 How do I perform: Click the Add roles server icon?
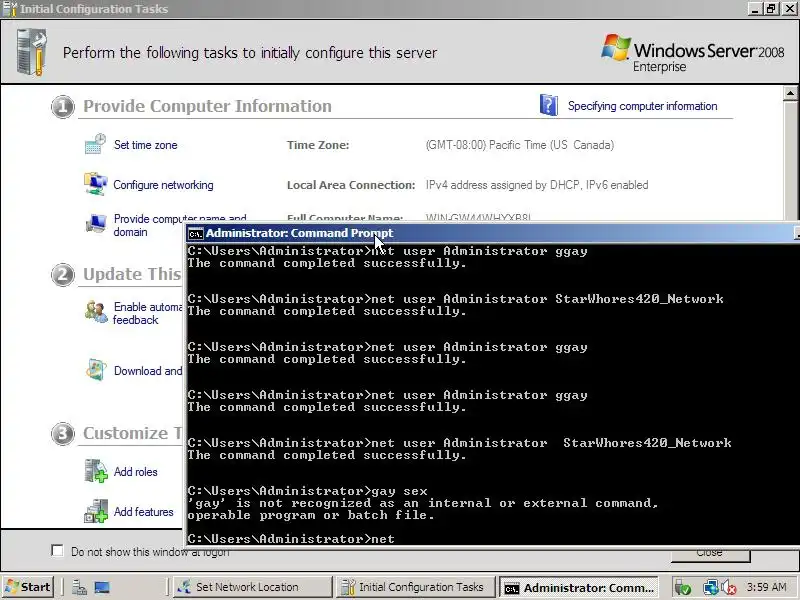pyautogui.click(x=96, y=471)
